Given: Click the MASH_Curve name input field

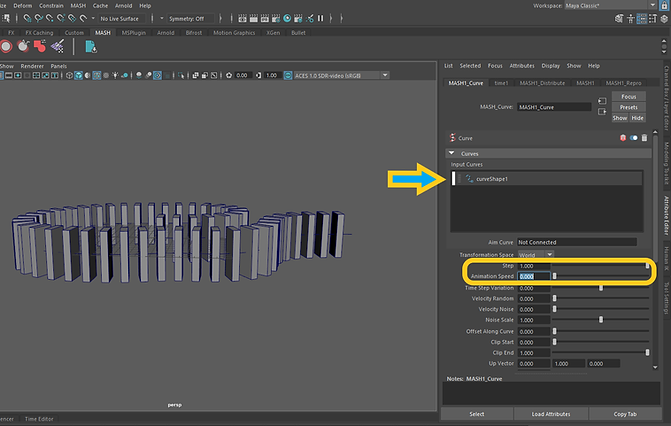Looking at the screenshot, I should 554,107.
